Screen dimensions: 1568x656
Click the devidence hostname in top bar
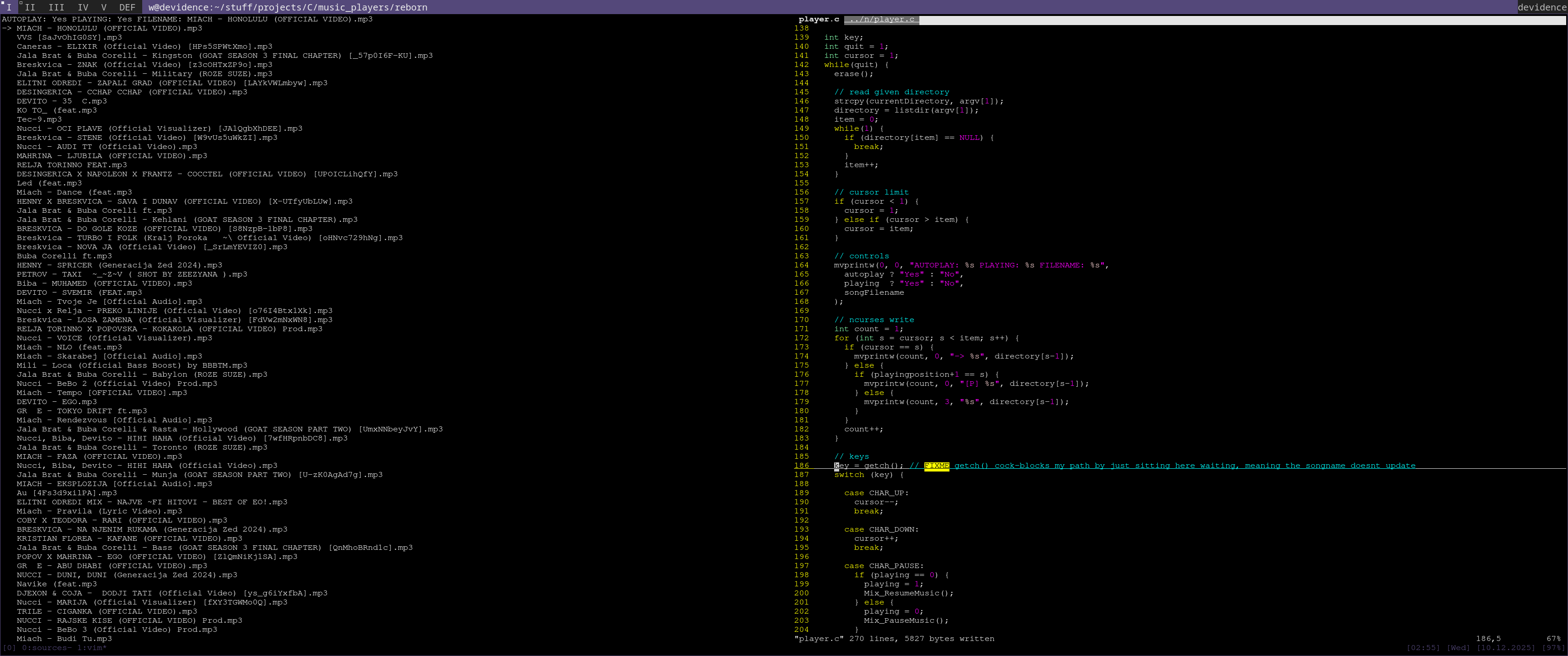coord(1541,7)
